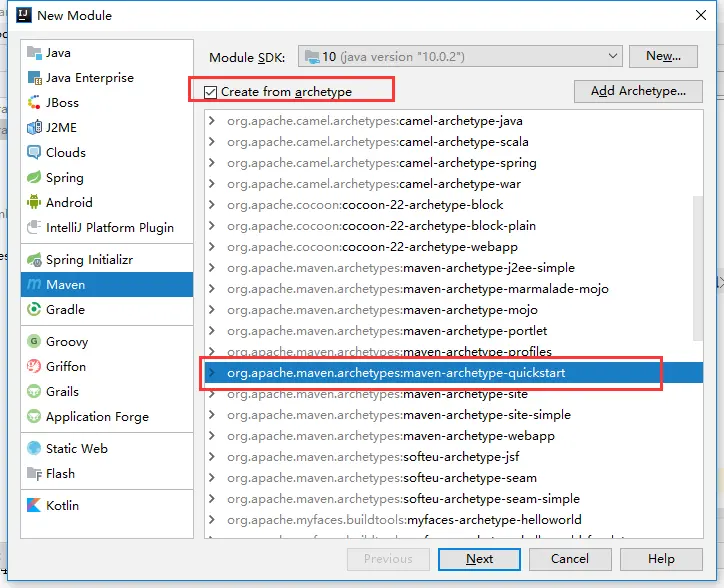The image size is (724, 588).
Task: Select the Kotlin module icon
Action: tap(34, 505)
